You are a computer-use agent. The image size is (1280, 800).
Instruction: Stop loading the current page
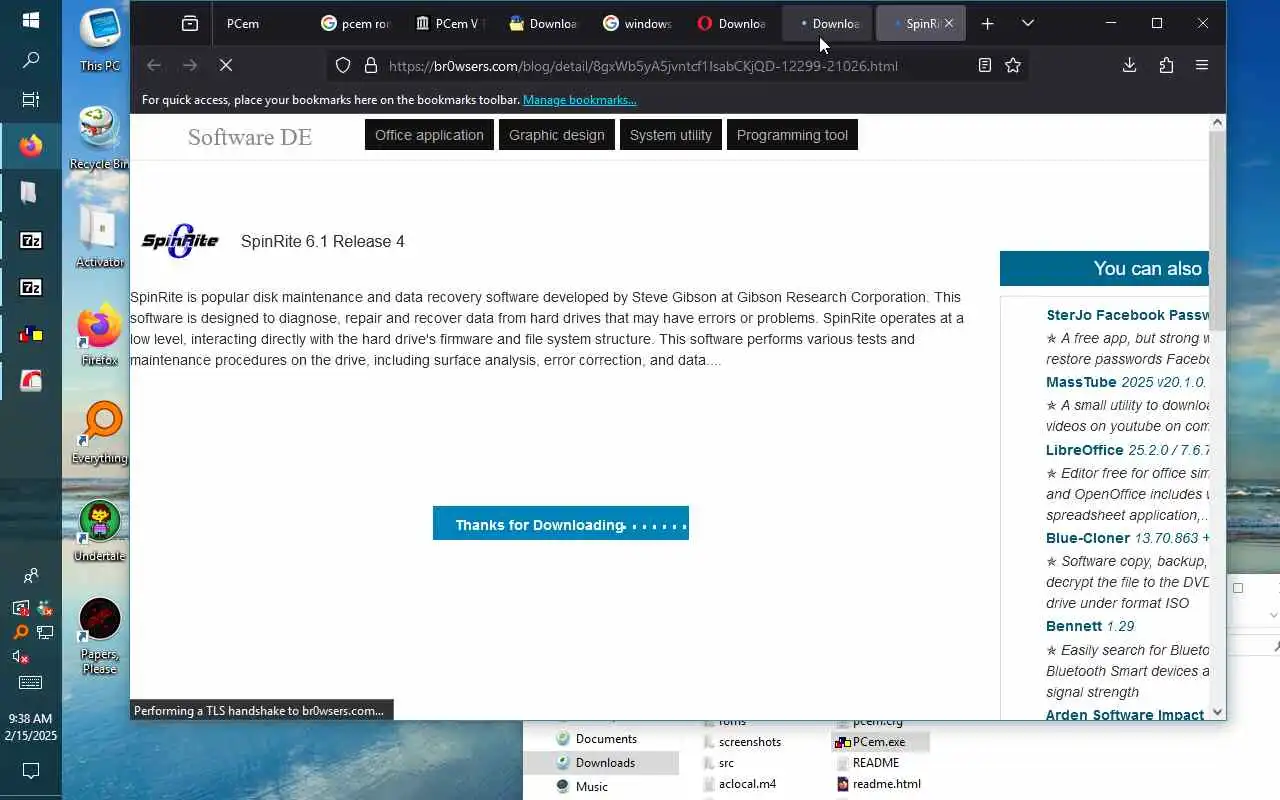[x=226, y=65]
